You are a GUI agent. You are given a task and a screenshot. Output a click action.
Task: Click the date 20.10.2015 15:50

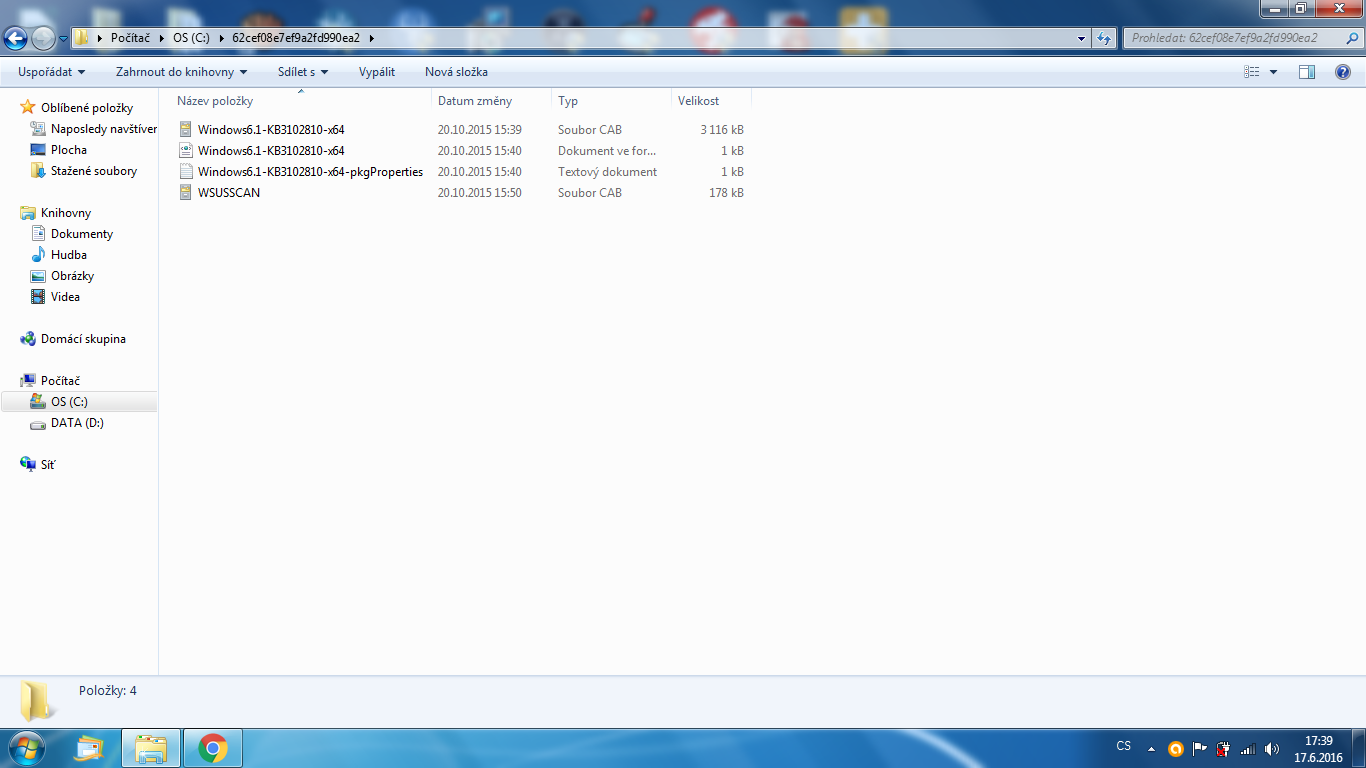[479, 193]
